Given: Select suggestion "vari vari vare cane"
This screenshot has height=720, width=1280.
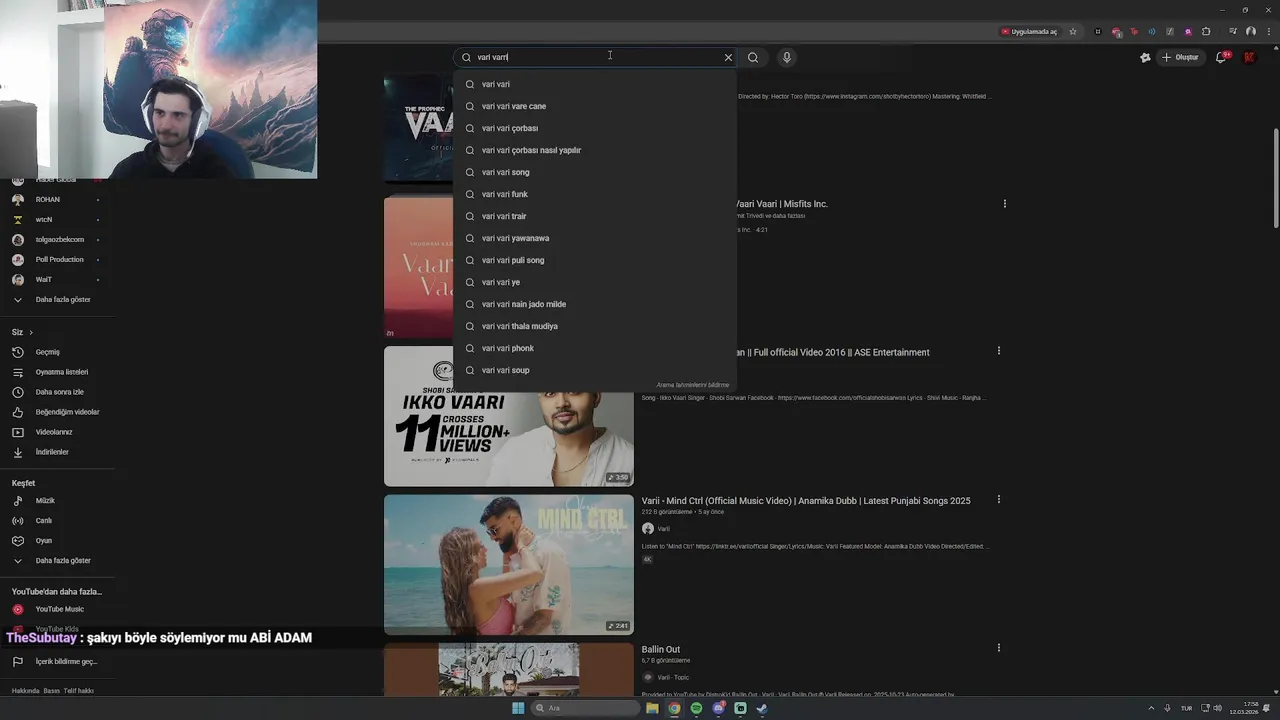Looking at the screenshot, I should point(595,106).
